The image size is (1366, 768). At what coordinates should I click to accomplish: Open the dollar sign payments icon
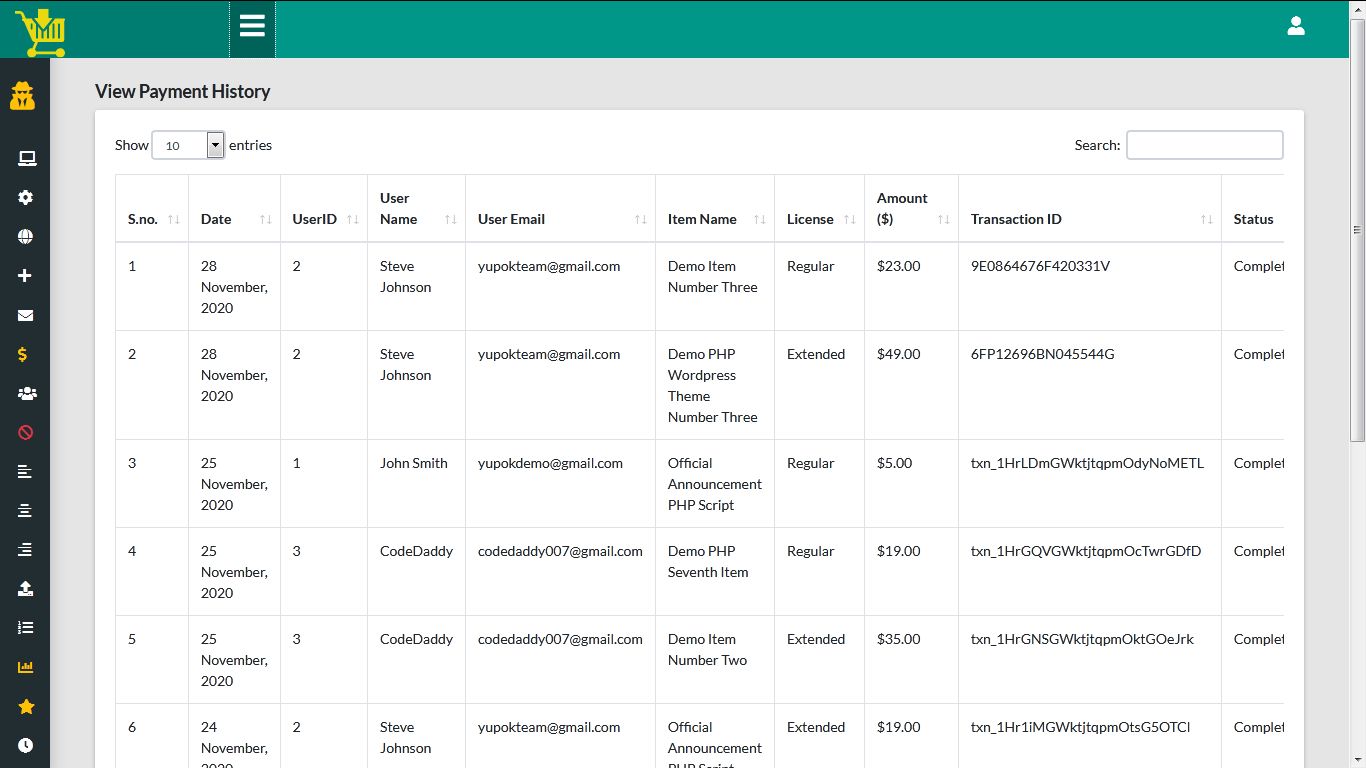23,355
